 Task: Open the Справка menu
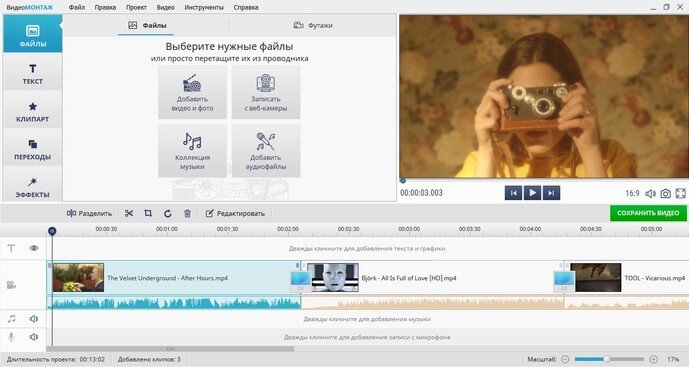(x=246, y=7)
